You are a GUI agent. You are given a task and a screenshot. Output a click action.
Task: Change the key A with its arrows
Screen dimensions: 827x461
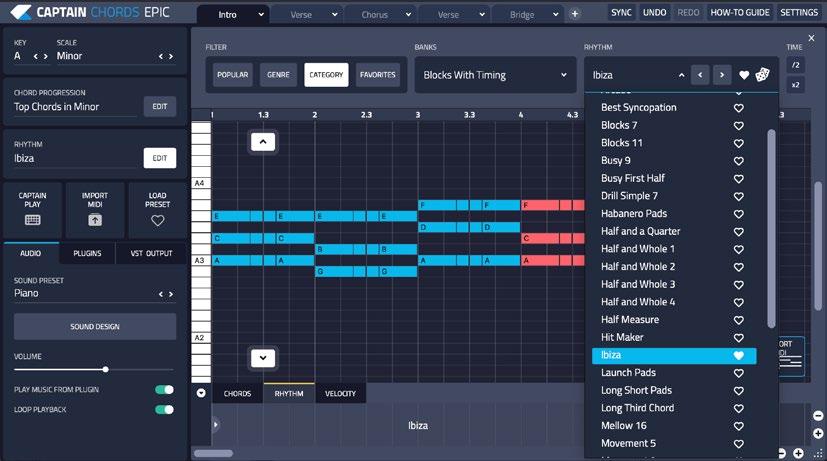point(41,56)
